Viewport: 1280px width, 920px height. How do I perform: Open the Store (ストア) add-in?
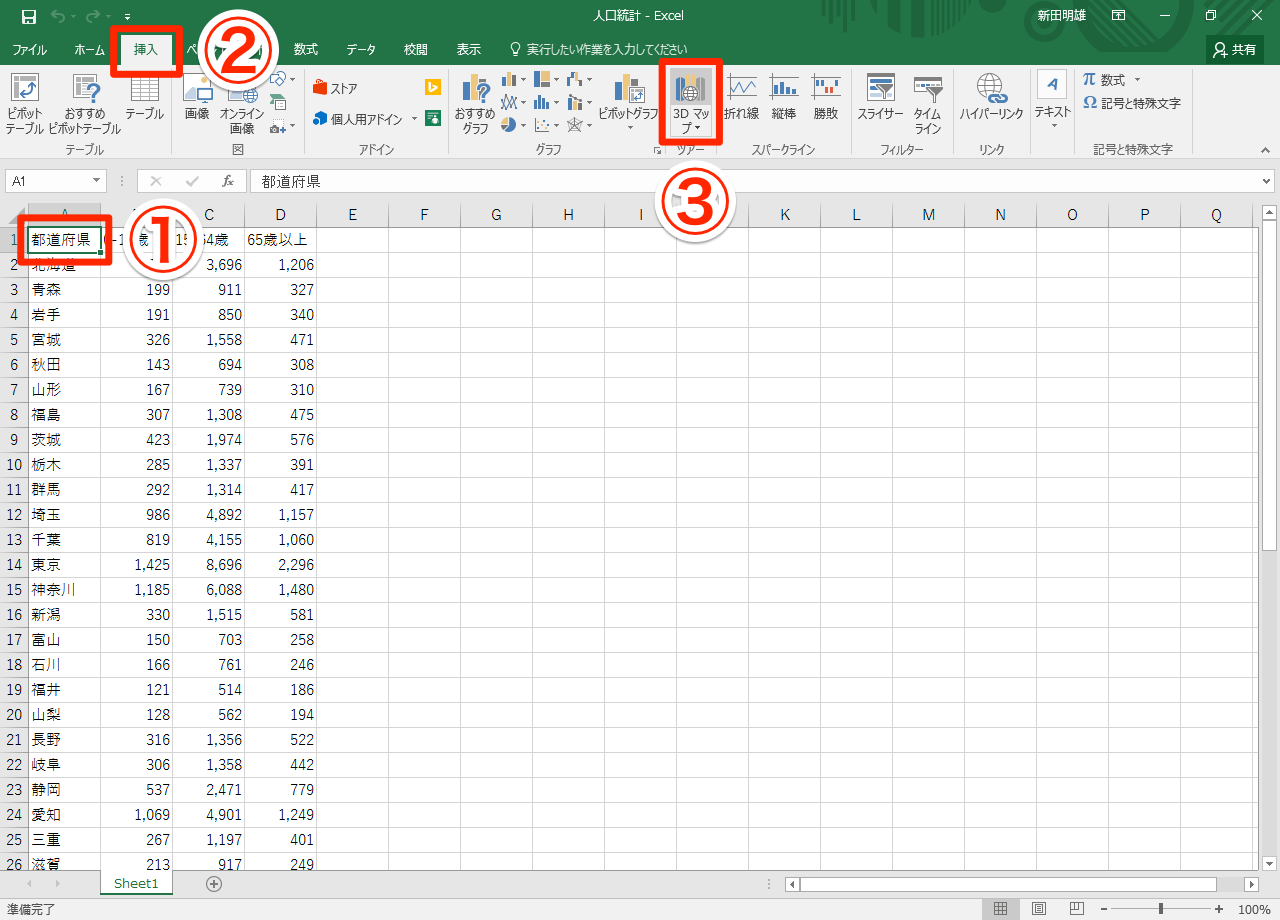coord(335,88)
